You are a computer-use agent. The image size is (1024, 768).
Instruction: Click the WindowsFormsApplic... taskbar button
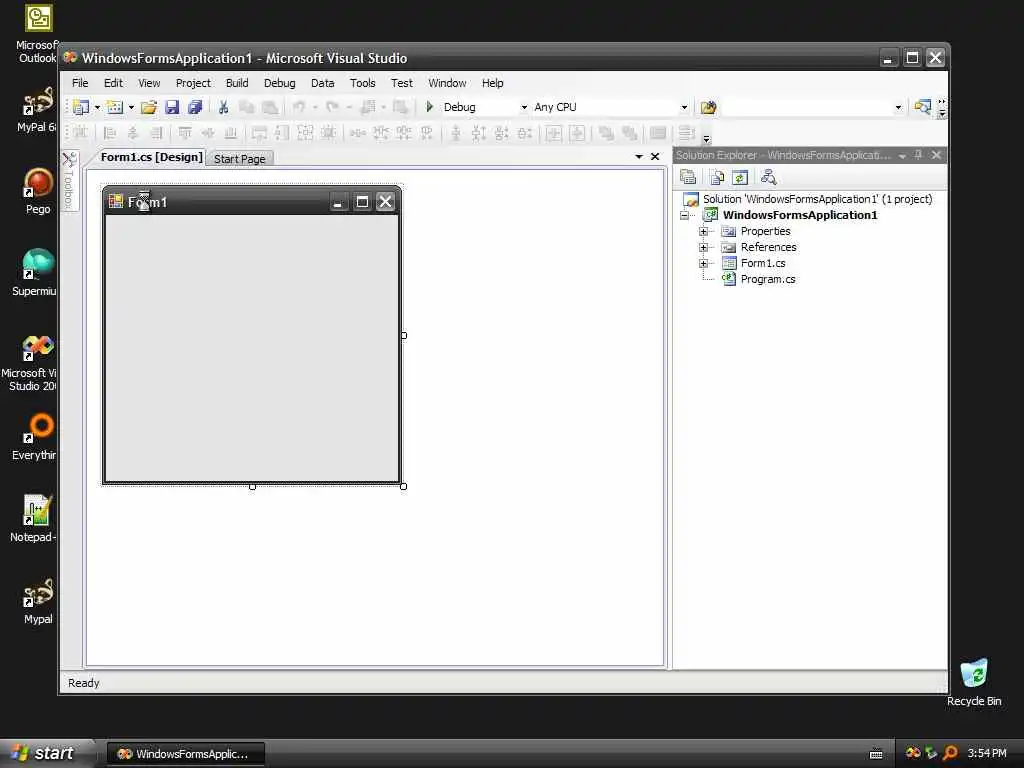tap(185, 754)
